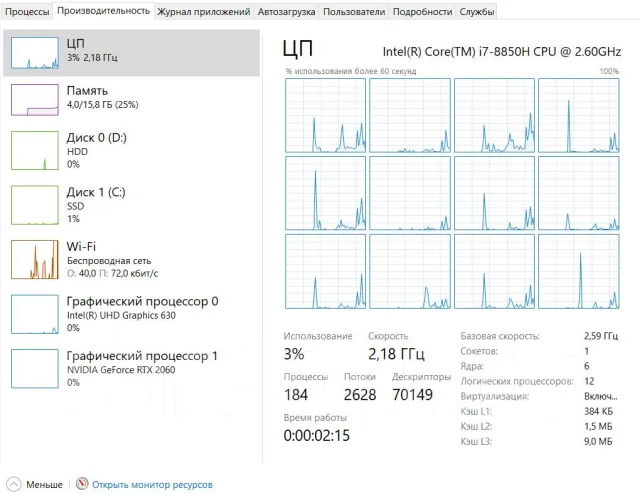Switch to the Процессы tab

[x=27, y=12]
